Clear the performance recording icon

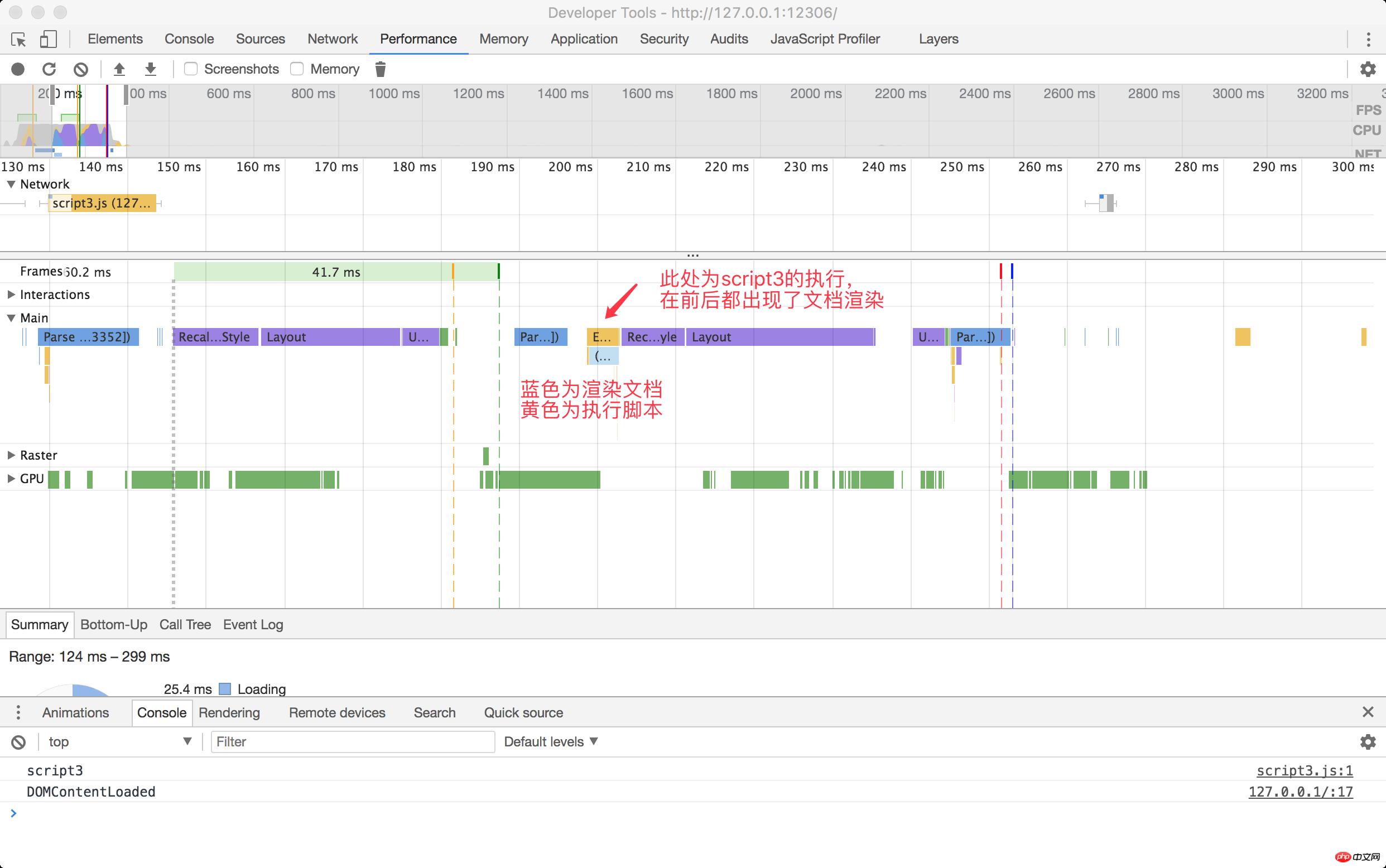(x=81, y=70)
